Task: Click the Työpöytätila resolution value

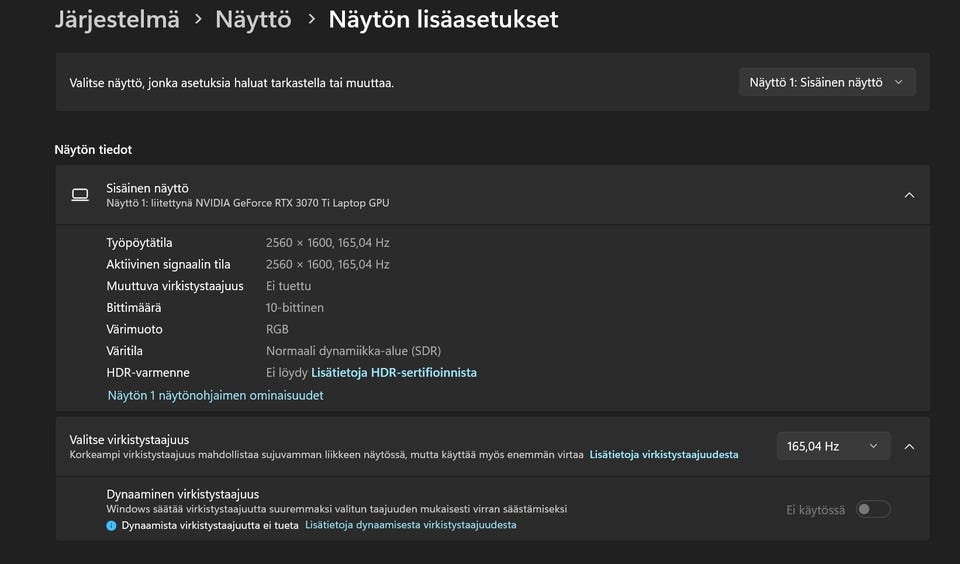Action: [x=327, y=243]
